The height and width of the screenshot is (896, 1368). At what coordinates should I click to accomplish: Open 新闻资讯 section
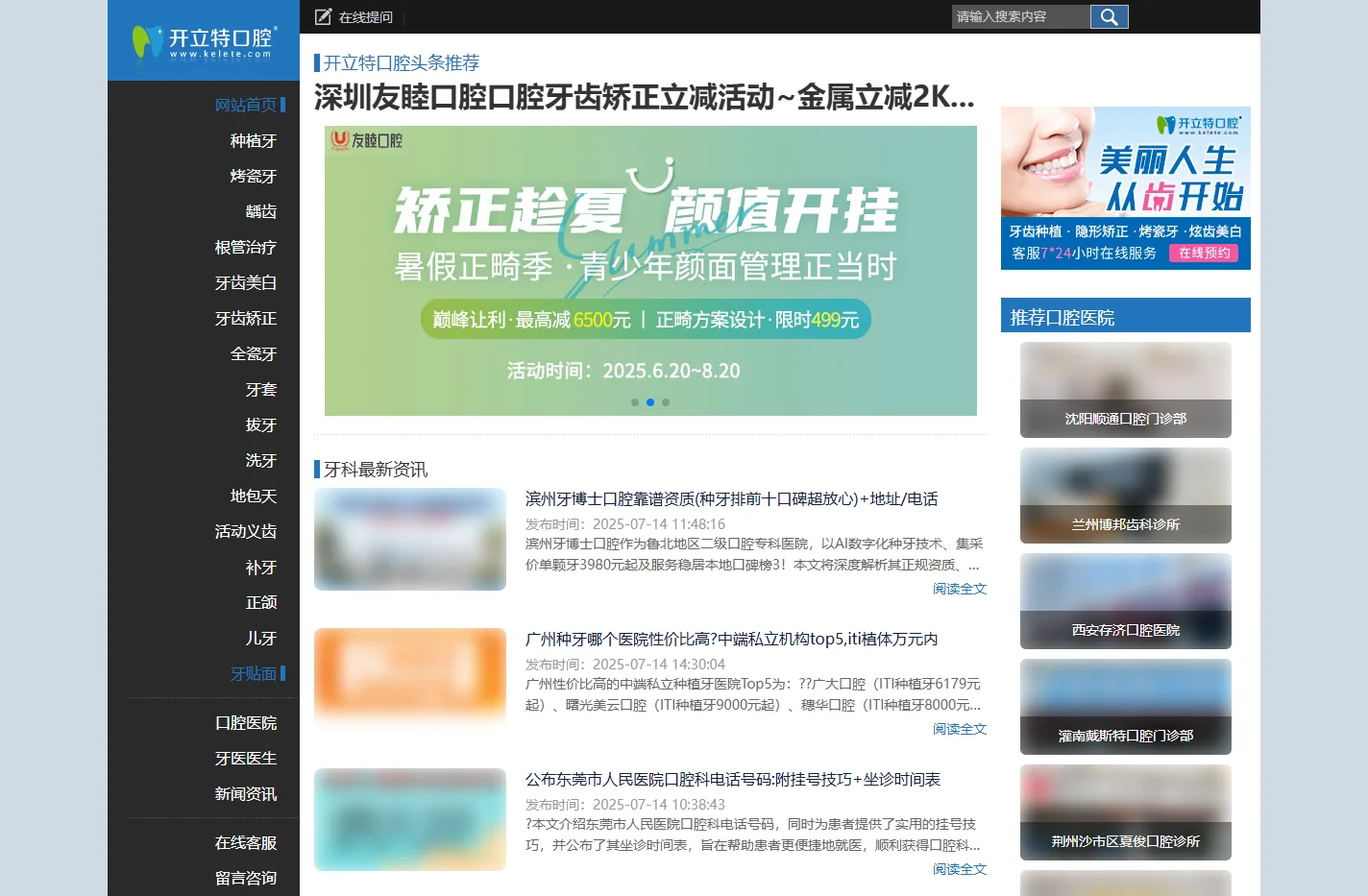(x=246, y=793)
